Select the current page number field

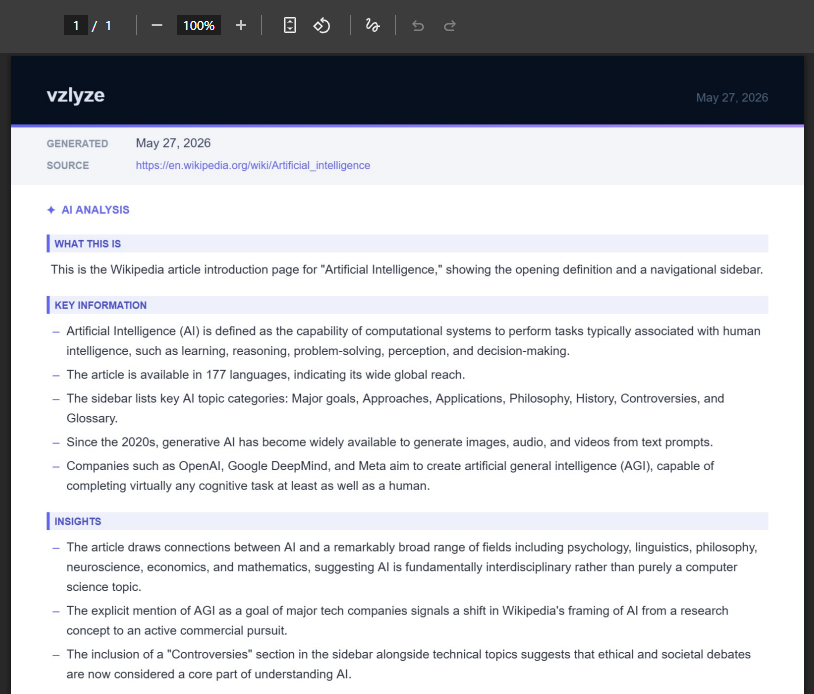[76, 25]
